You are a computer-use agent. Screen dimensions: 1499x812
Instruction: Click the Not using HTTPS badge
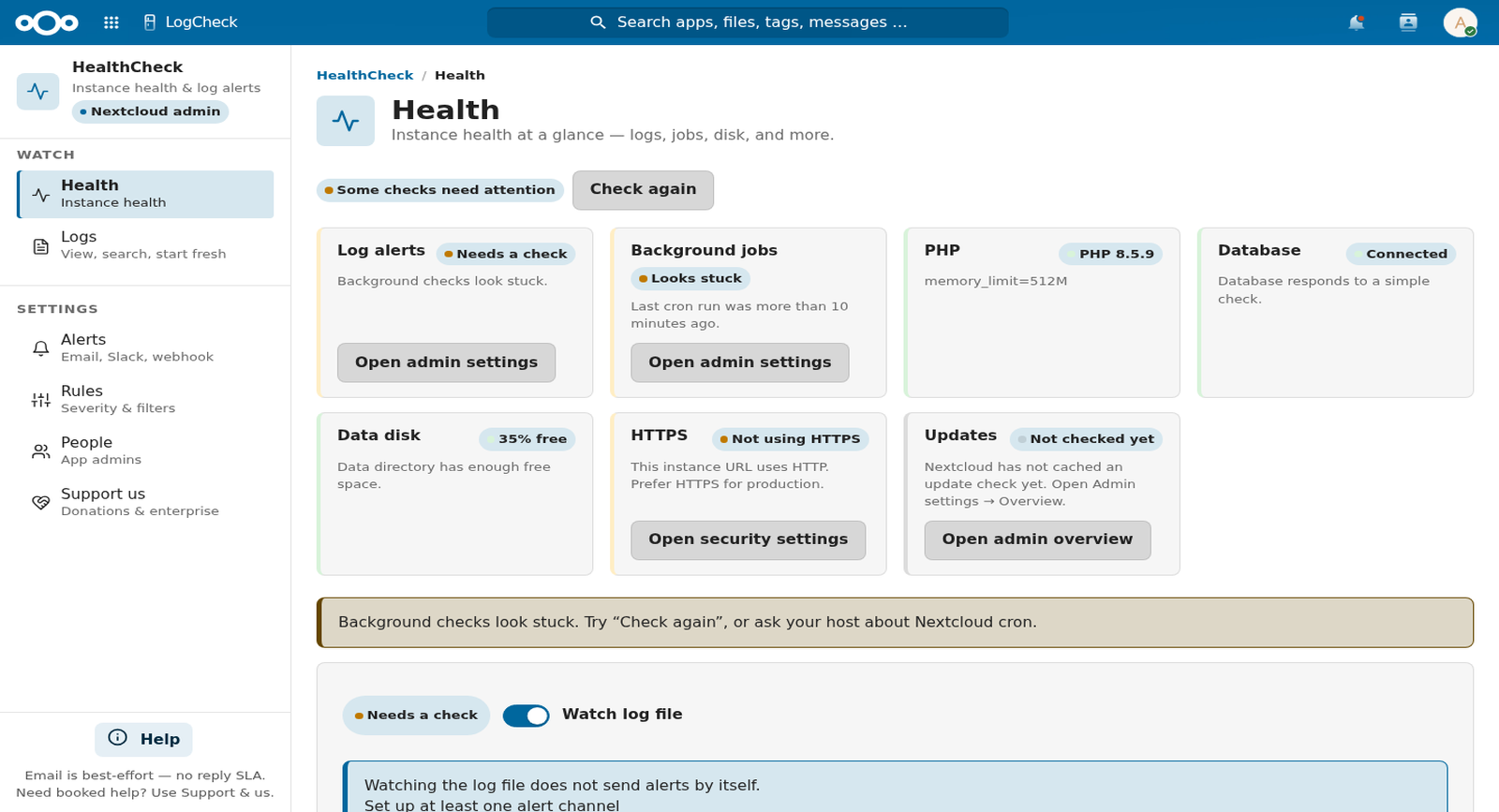click(x=790, y=439)
